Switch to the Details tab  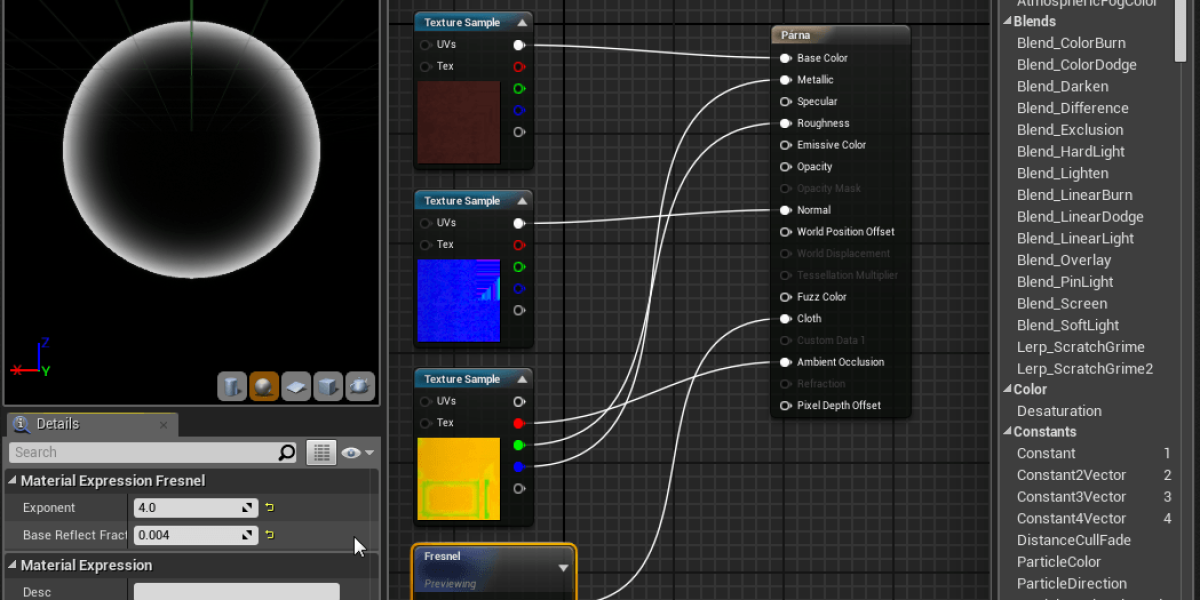pos(57,424)
